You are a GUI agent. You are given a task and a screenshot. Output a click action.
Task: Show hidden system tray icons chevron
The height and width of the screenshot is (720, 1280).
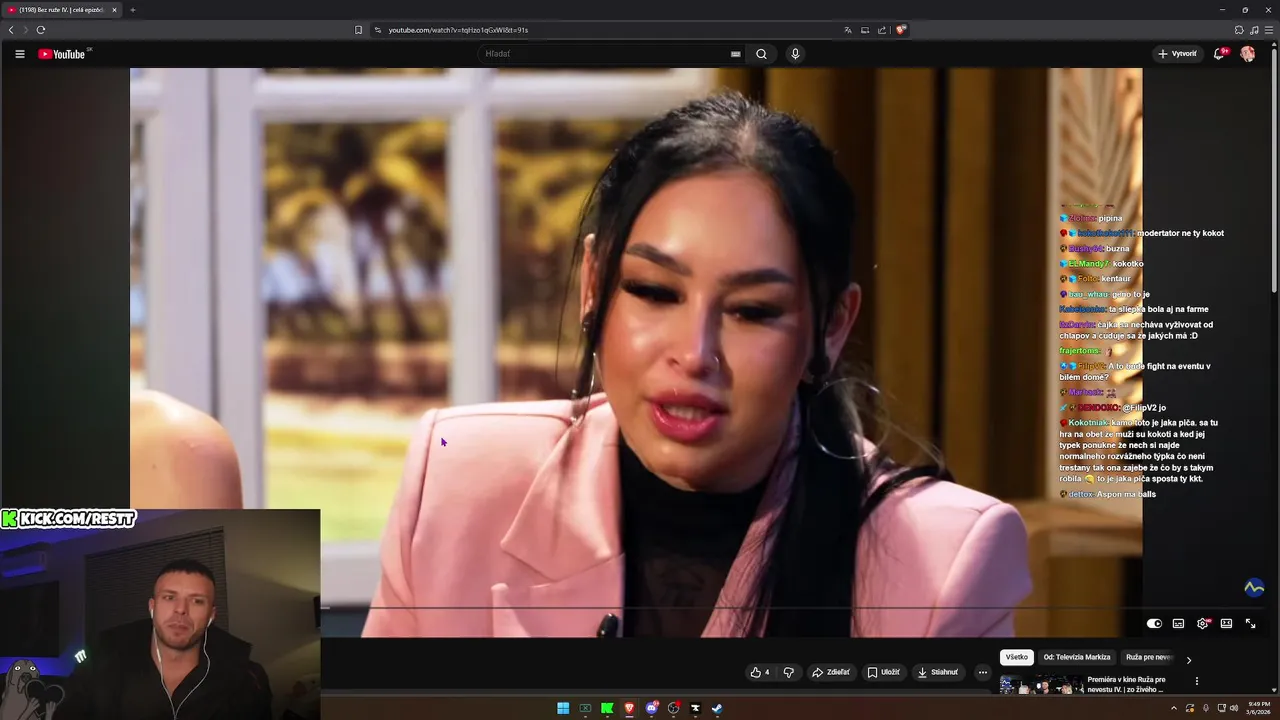point(1174,708)
